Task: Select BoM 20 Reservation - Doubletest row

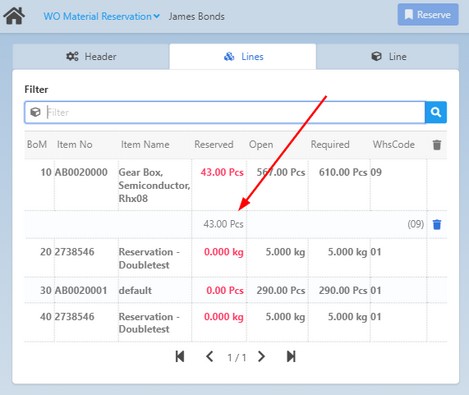Action: coord(235,258)
